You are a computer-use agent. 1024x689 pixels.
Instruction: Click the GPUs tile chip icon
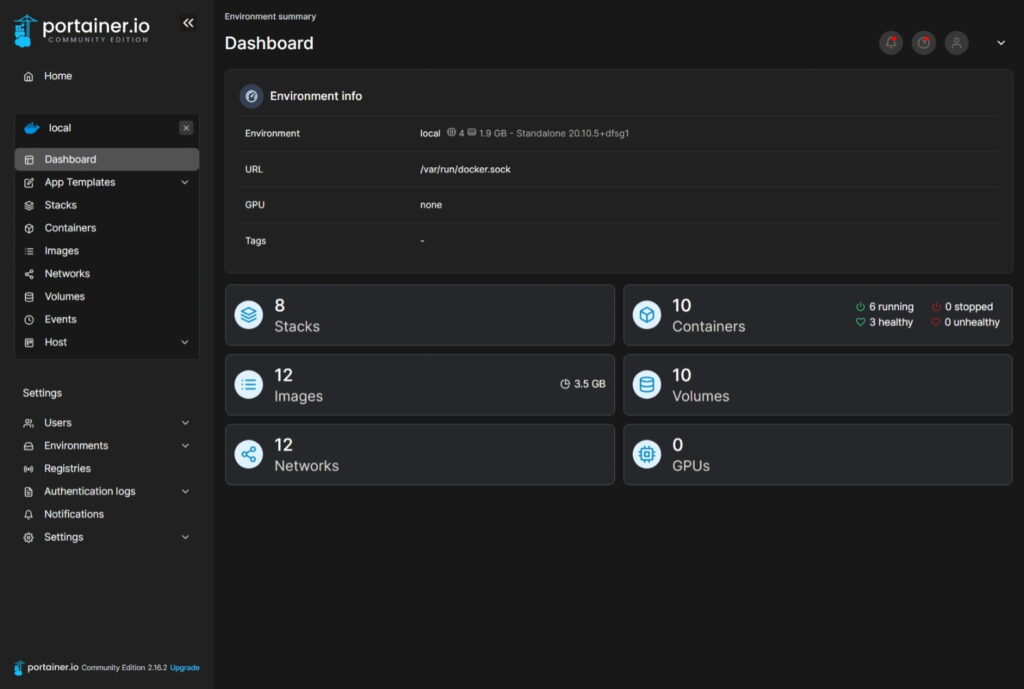point(647,455)
